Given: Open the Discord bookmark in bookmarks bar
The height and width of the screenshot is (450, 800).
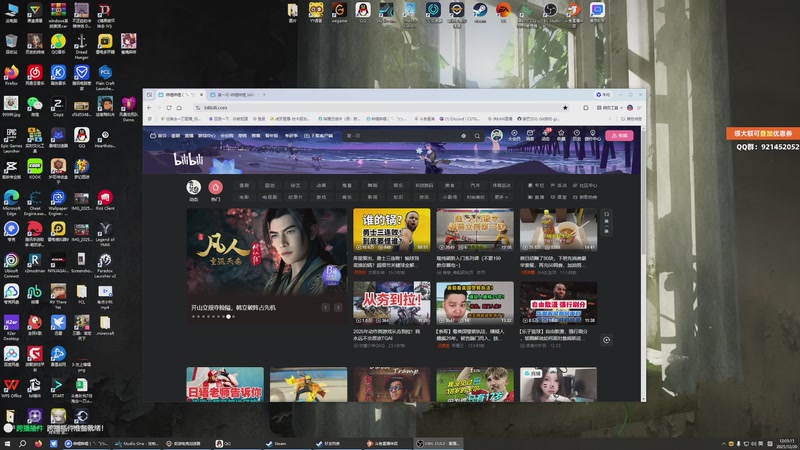Looking at the screenshot, I should (462, 119).
